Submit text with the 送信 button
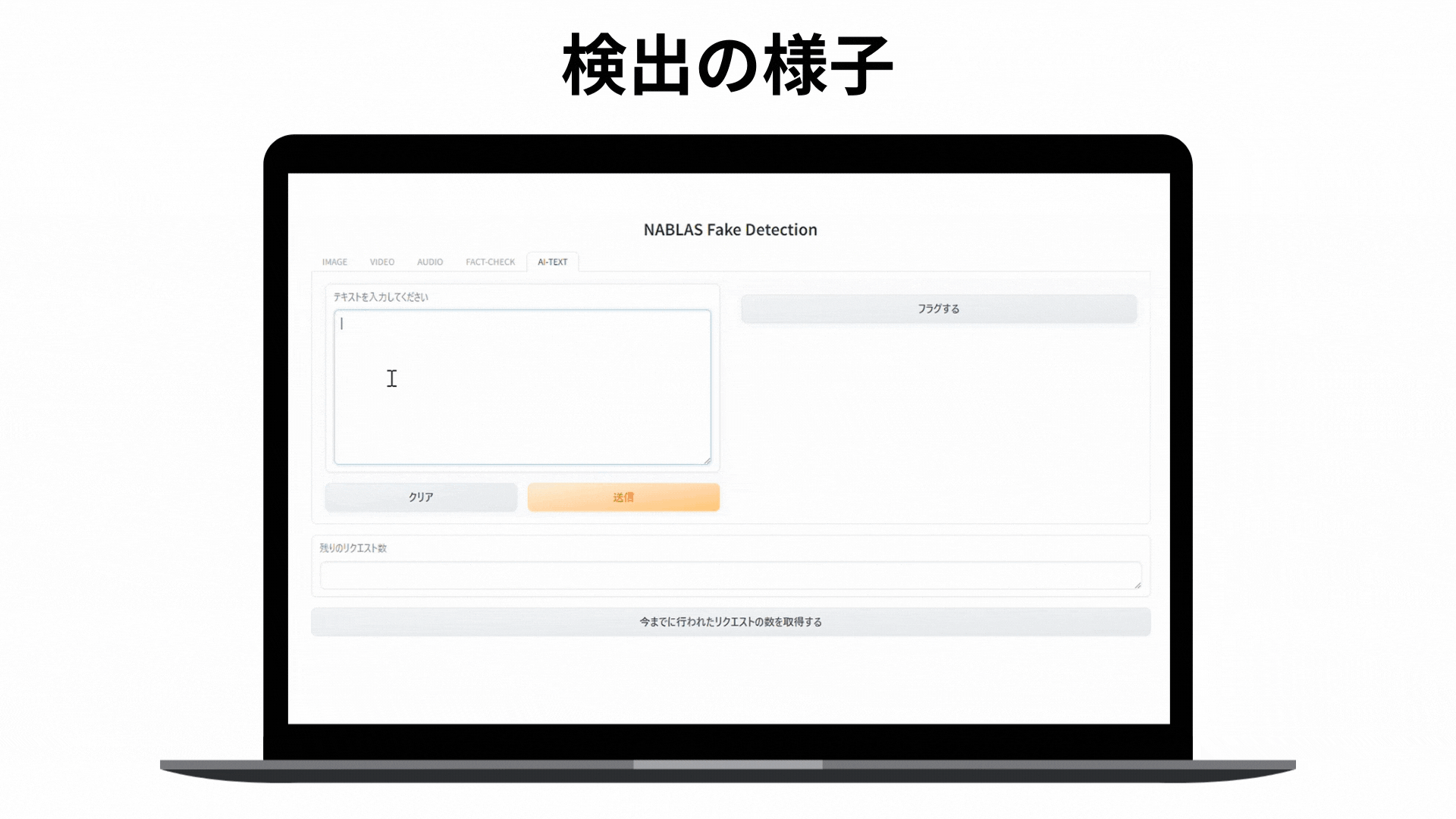Screen dimensions: 1456x819 (x=623, y=497)
